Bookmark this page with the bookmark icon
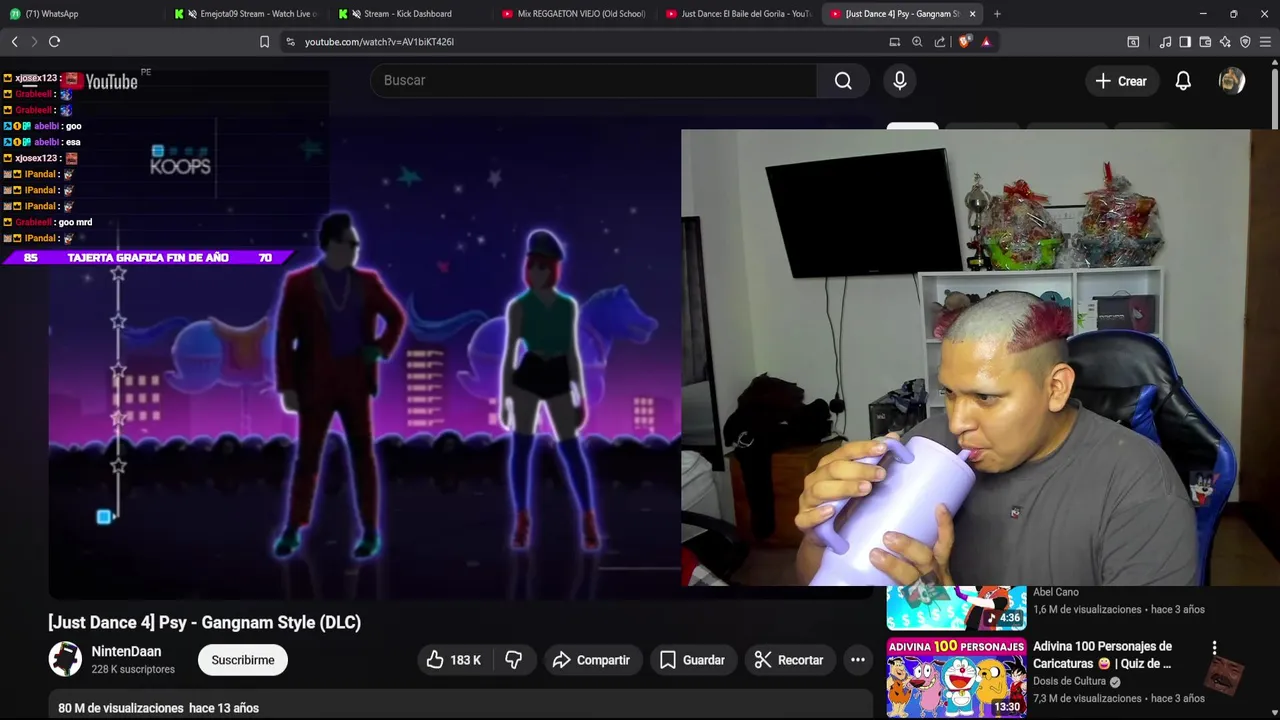1280x720 pixels. pos(264,42)
